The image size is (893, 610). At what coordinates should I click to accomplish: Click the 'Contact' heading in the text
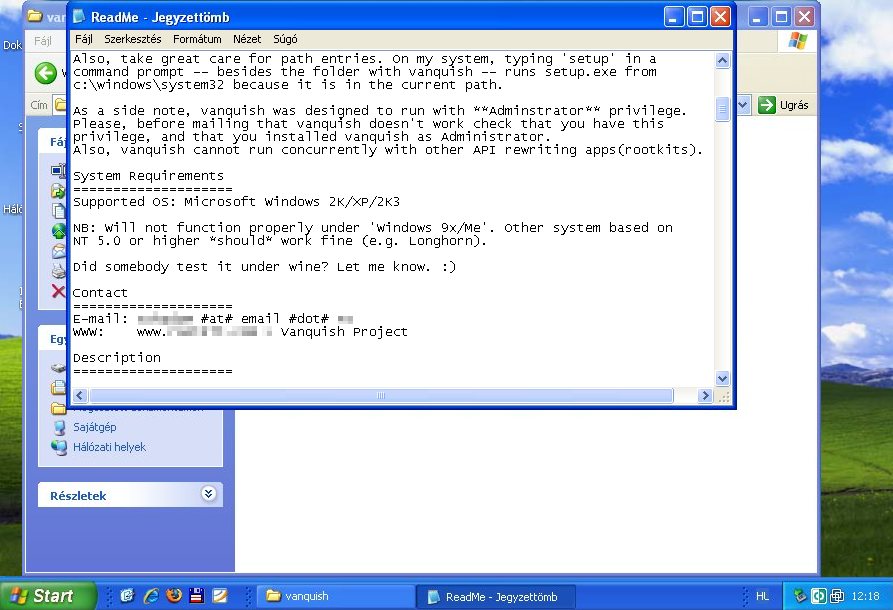click(100, 293)
